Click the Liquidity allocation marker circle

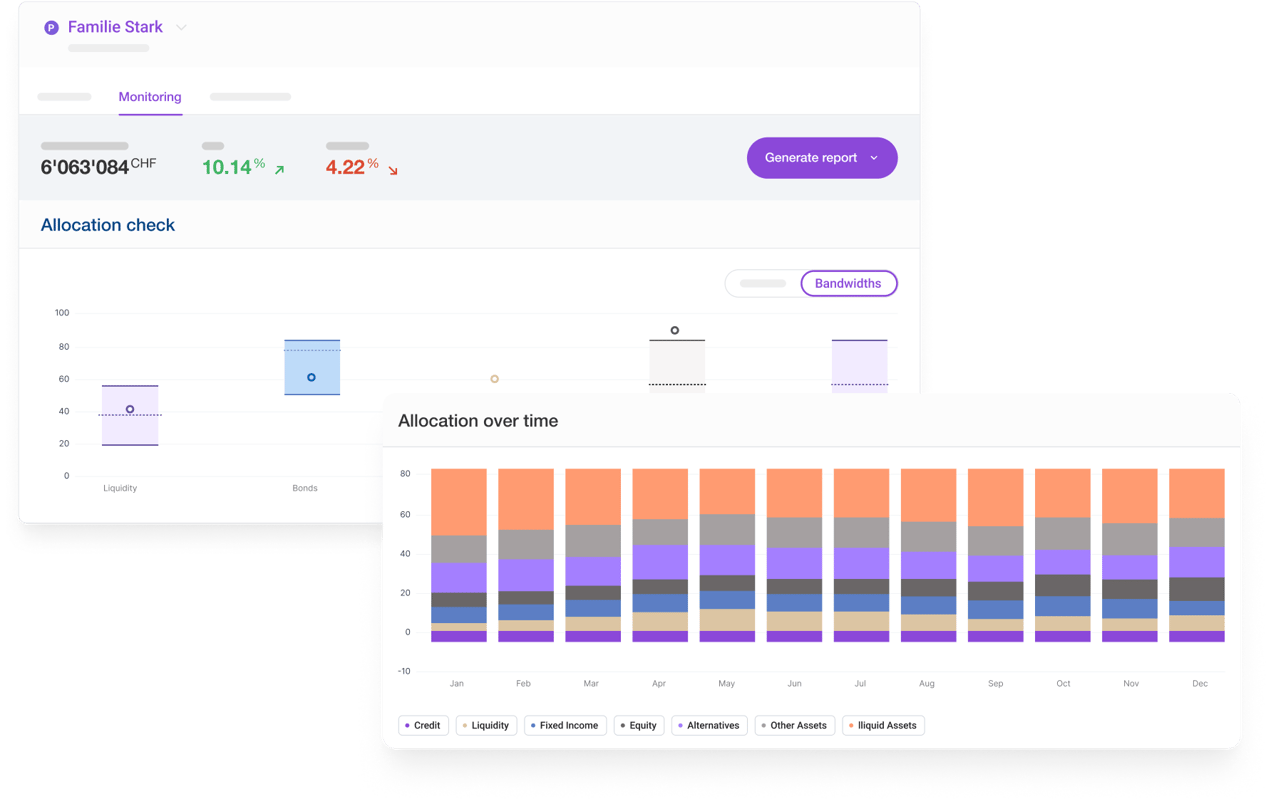(130, 409)
